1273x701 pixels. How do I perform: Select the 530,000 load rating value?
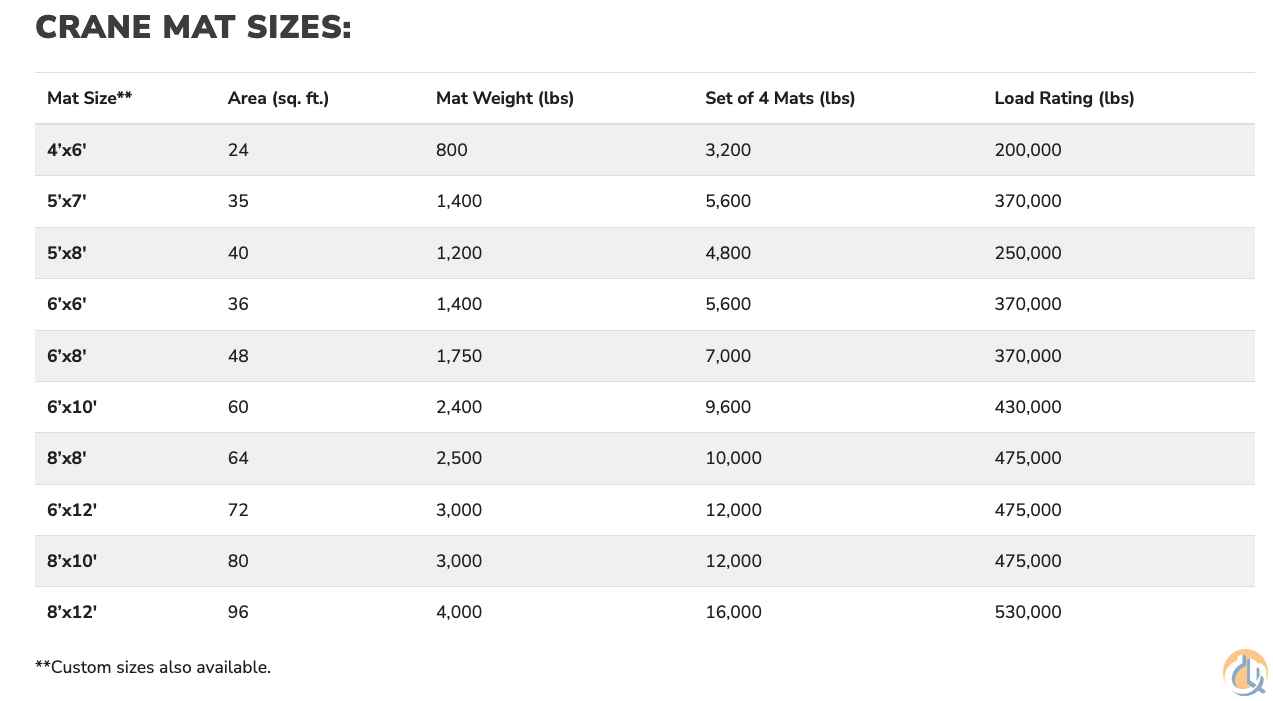1028,612
